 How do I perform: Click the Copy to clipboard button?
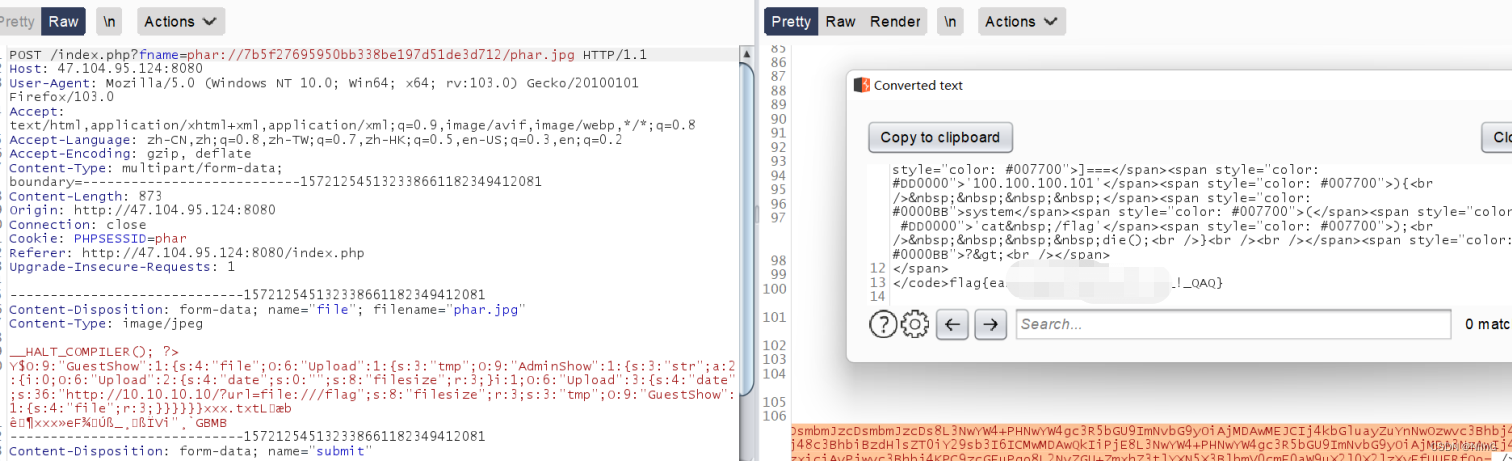[940, 137]
